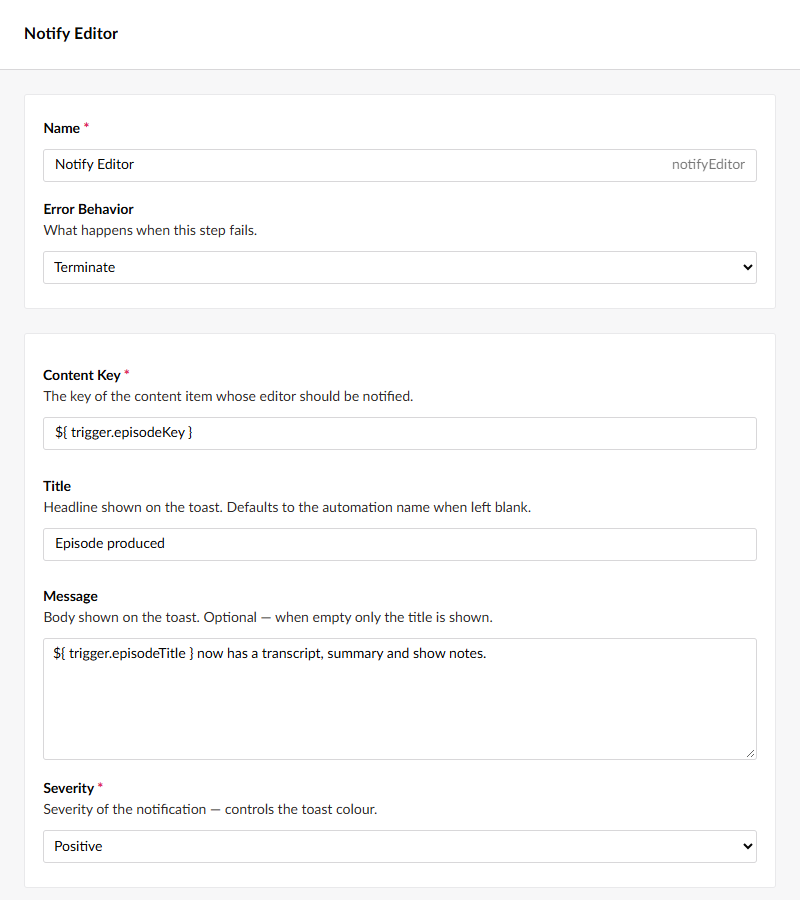Click the 'What happens when this step fails.' description

150,230
